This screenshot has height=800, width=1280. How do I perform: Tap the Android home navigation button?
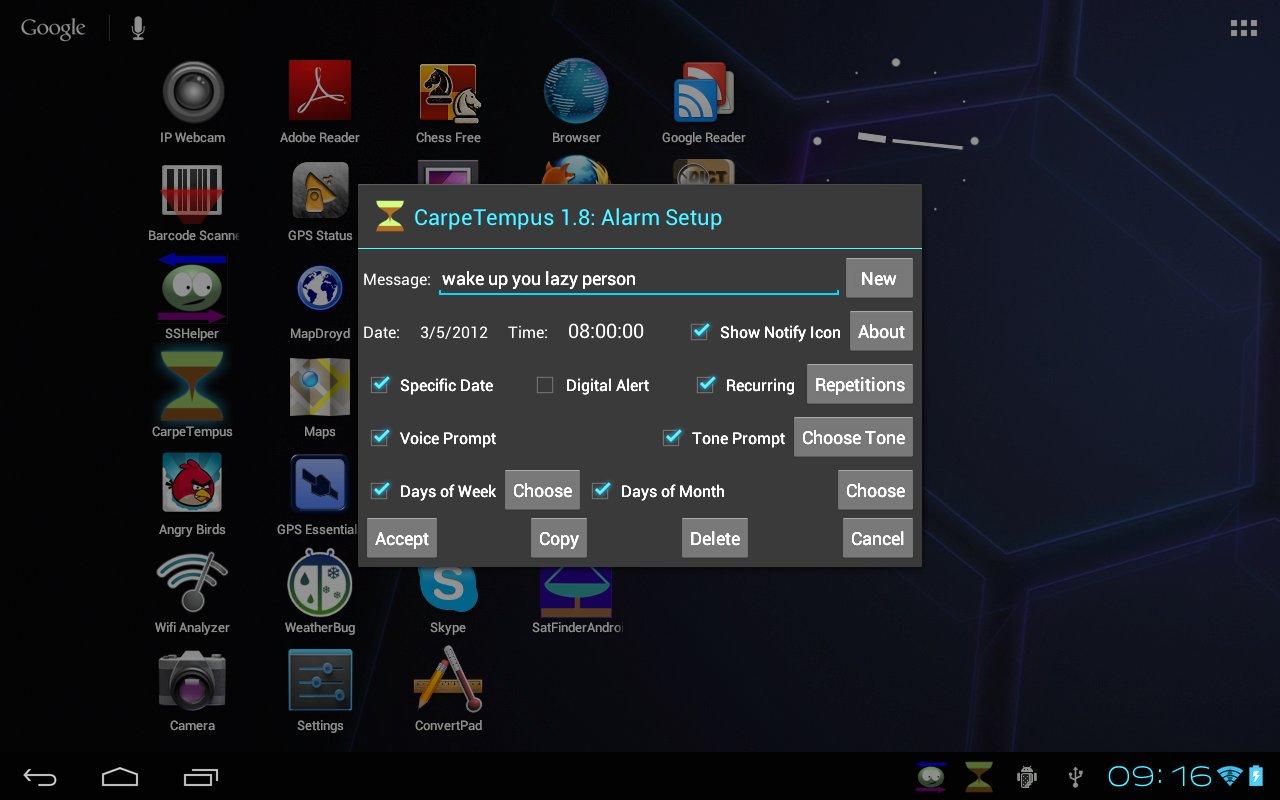coord(120,776)
